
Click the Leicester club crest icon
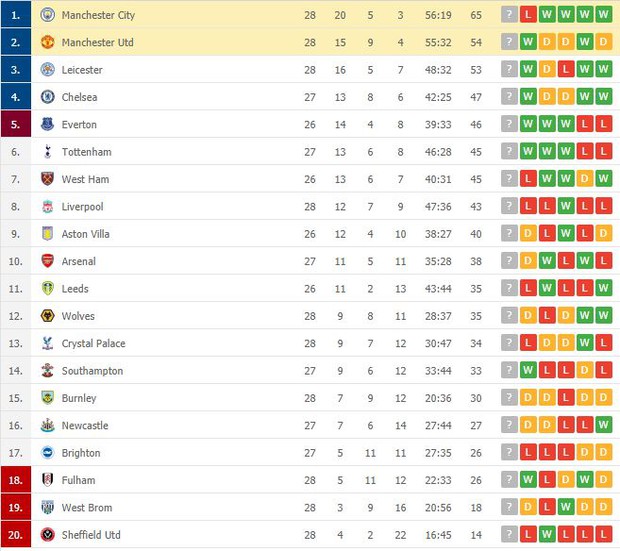coord(47,70)
